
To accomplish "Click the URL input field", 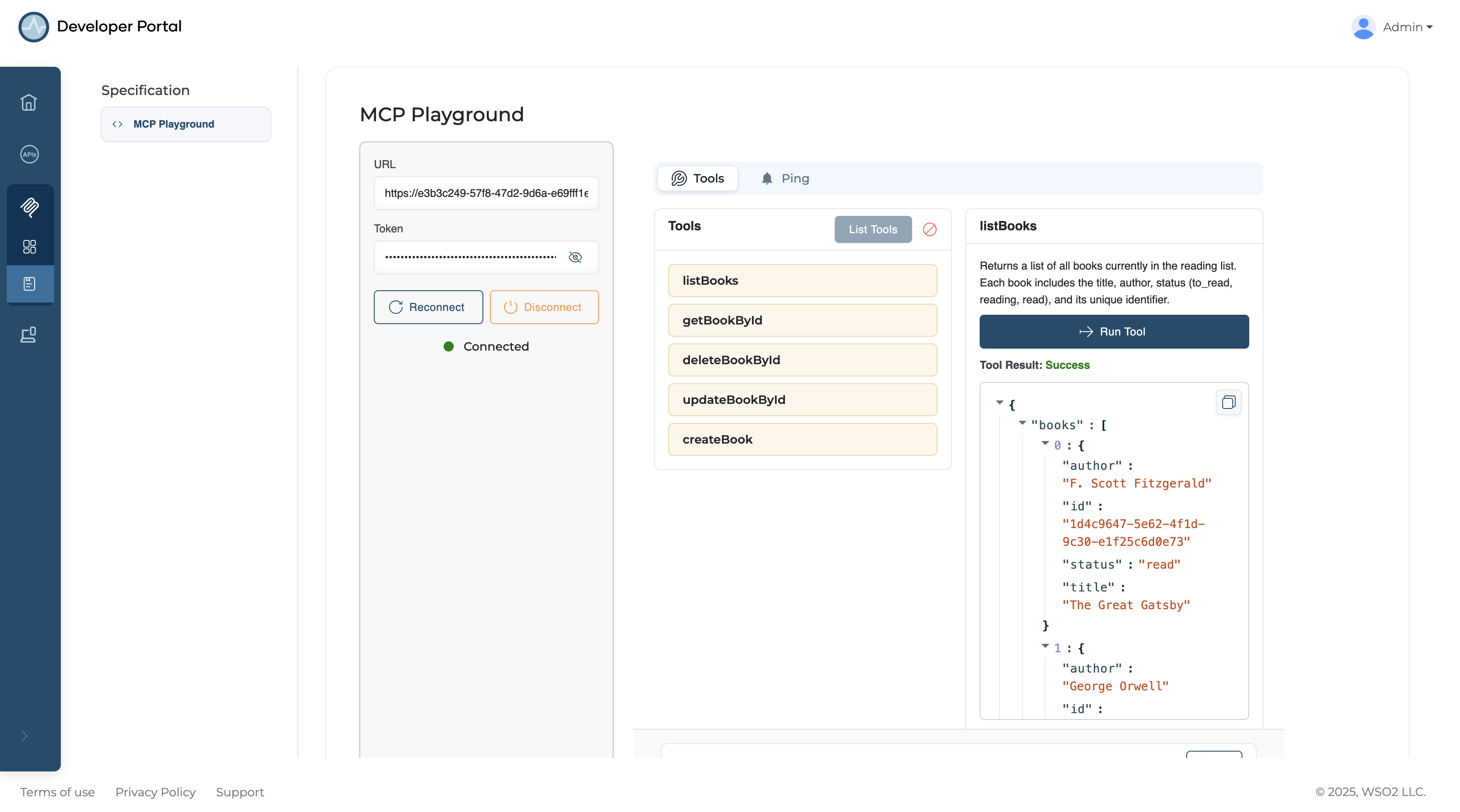I will tap(486, 193).
